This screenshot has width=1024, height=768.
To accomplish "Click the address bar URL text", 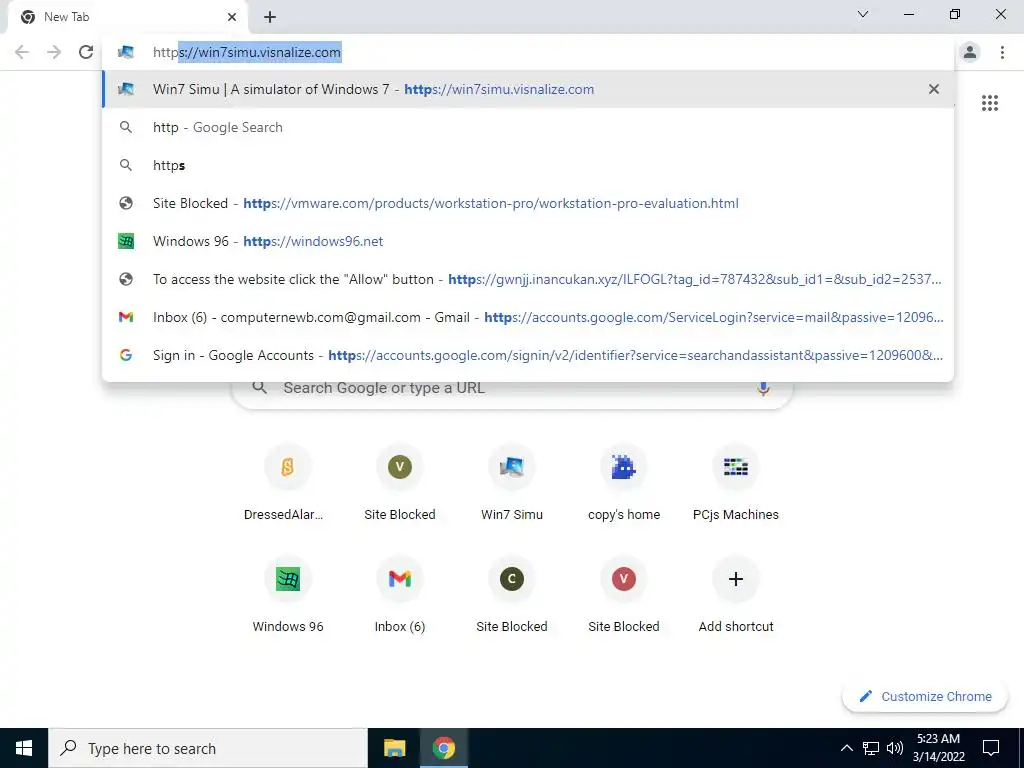I will tap(247, 52).
